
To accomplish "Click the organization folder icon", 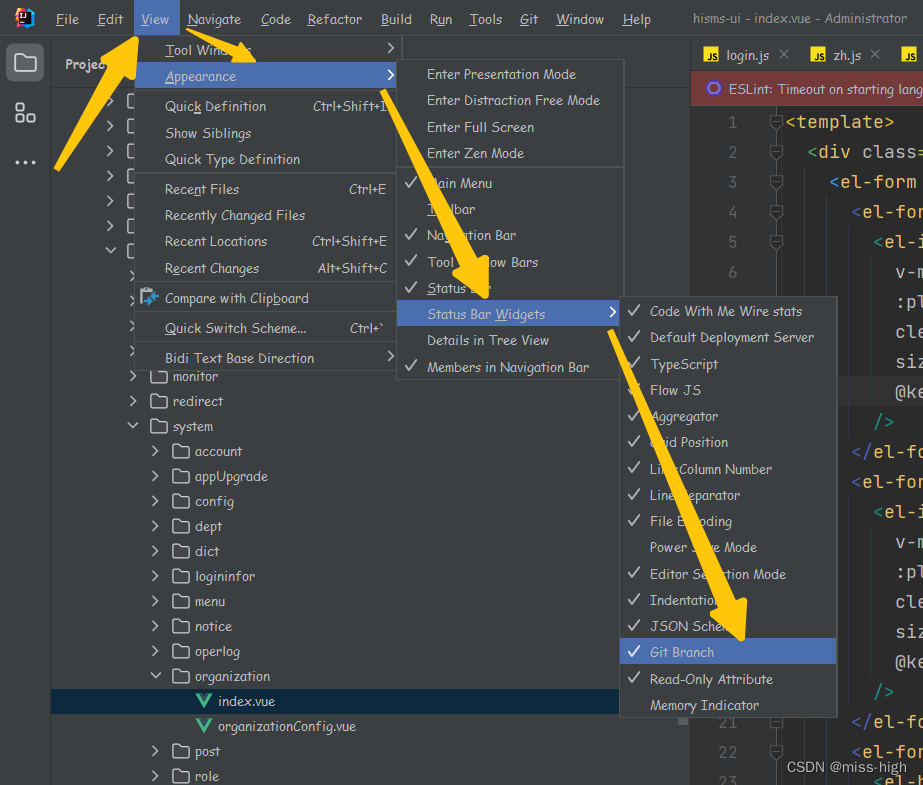I will tap(181, 676).
